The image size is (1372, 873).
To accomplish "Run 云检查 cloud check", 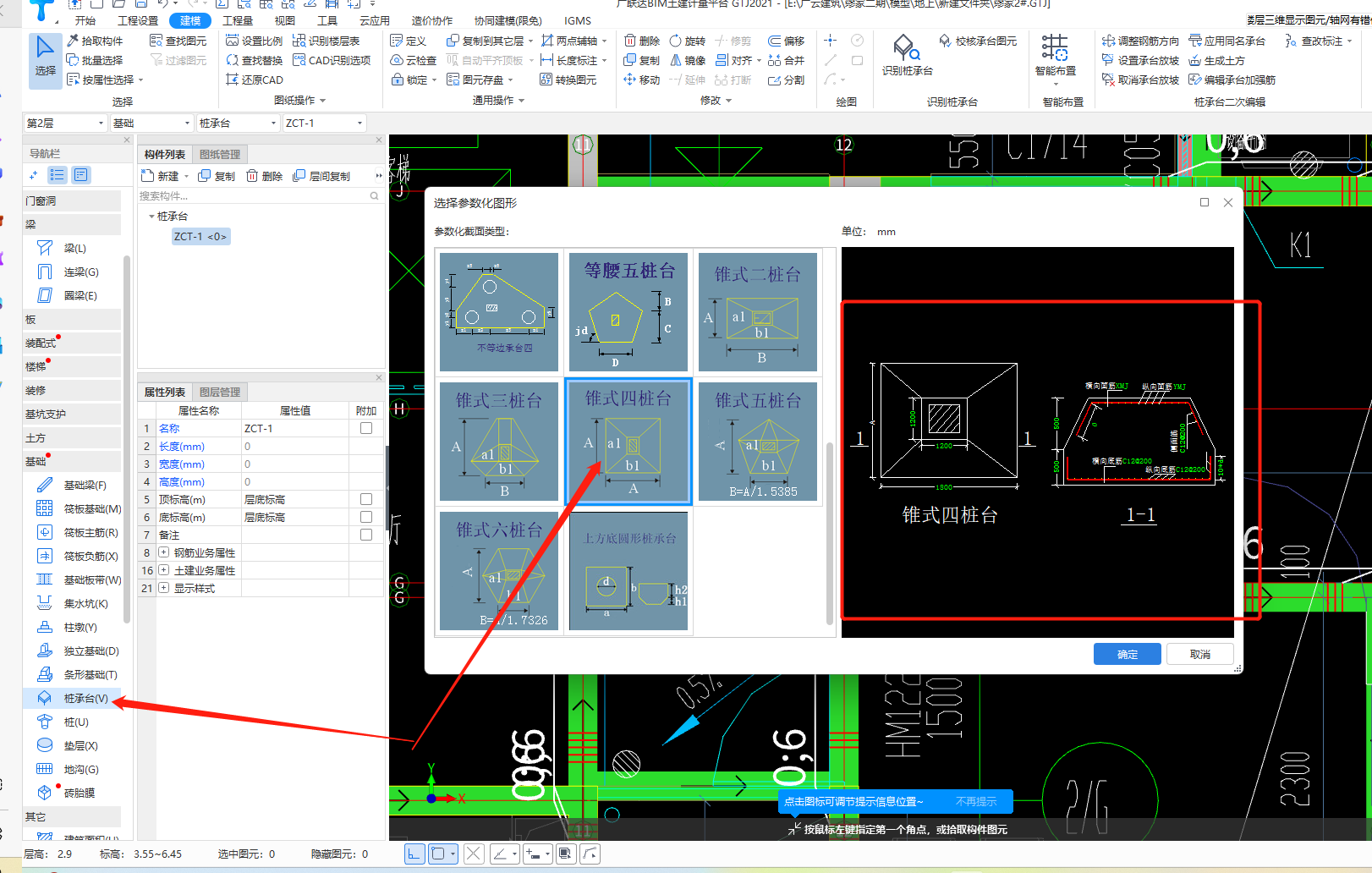I will (413, 60).
